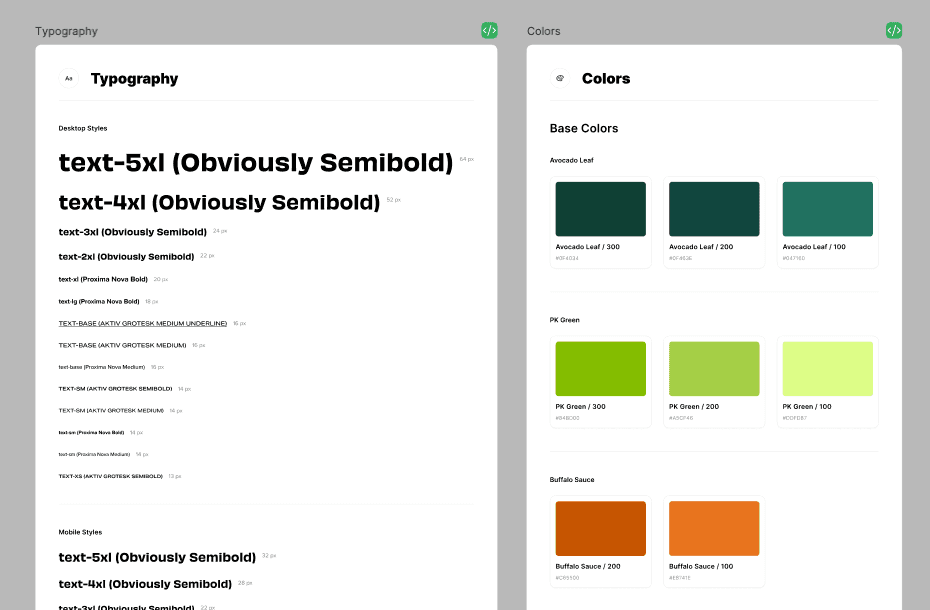Select the Buffalo Sauce / 200 swatch

point(600,529)
